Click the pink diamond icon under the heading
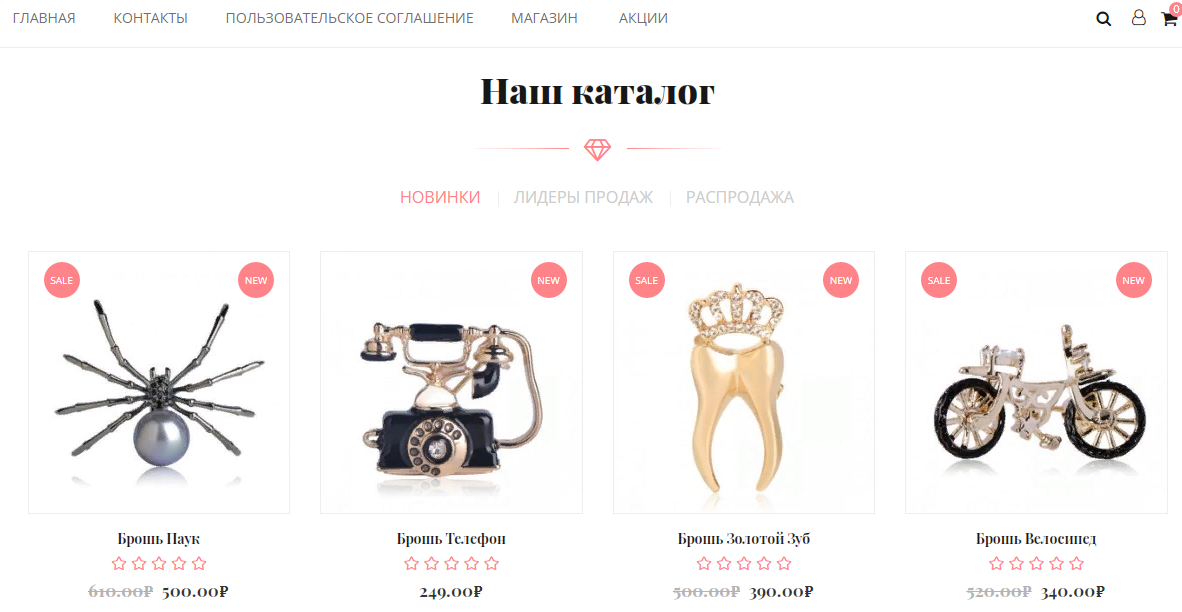The height and width of the screenshot is (612, 1182). click(597, 149)
